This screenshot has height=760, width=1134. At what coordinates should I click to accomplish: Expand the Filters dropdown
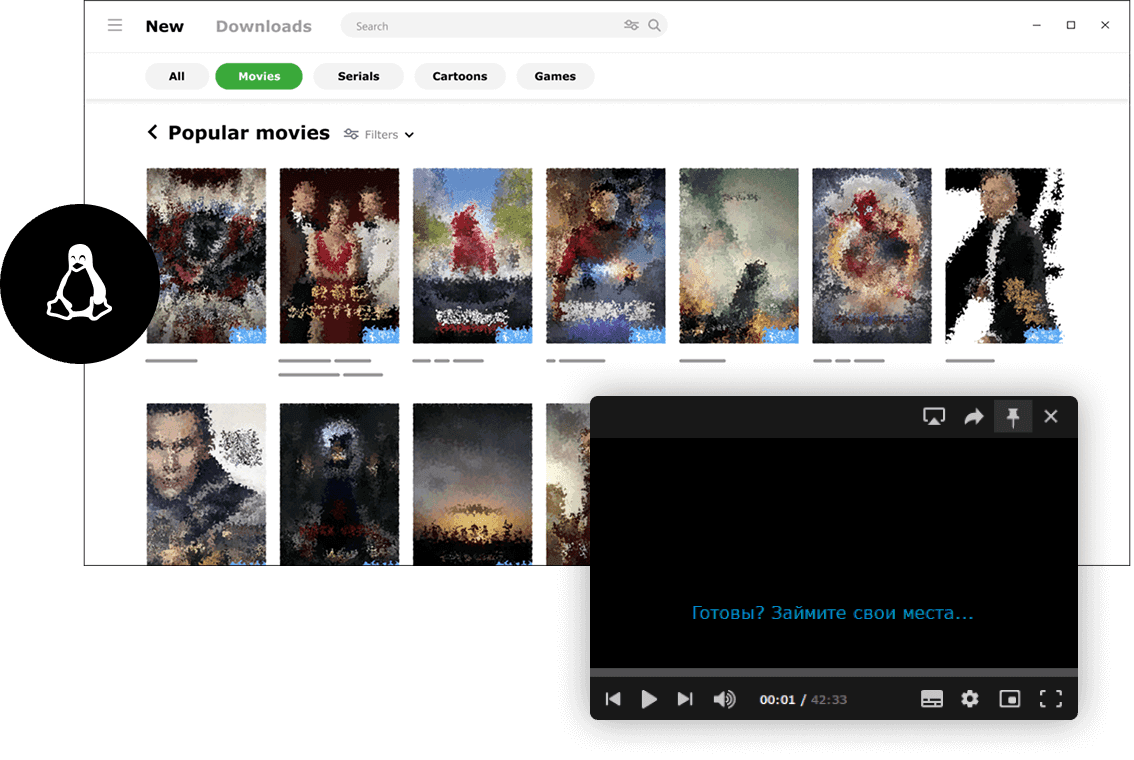pyautogui.click(x=379, y=135)
